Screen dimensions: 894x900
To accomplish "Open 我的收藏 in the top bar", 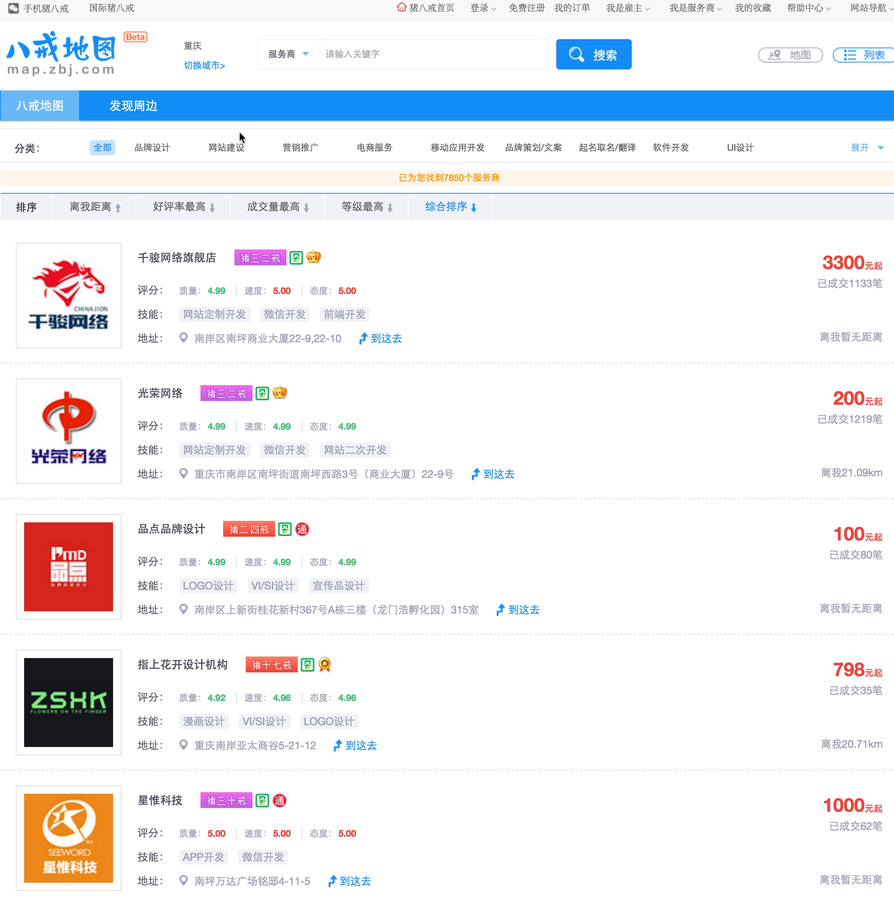I will (x=753, y=8).
